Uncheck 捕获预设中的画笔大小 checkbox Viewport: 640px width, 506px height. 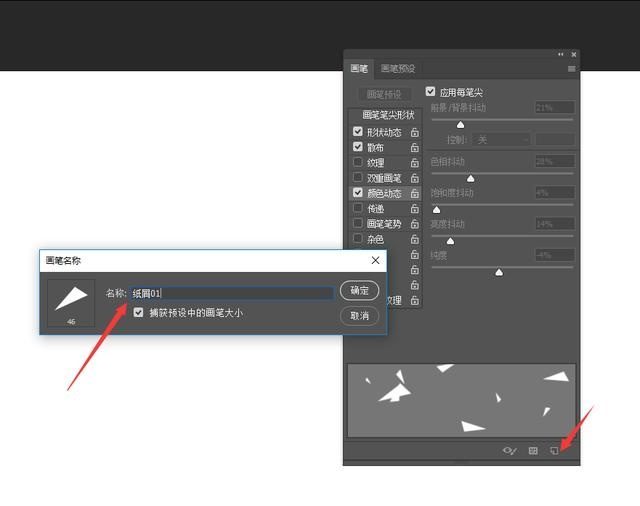[x=138, y=313]
